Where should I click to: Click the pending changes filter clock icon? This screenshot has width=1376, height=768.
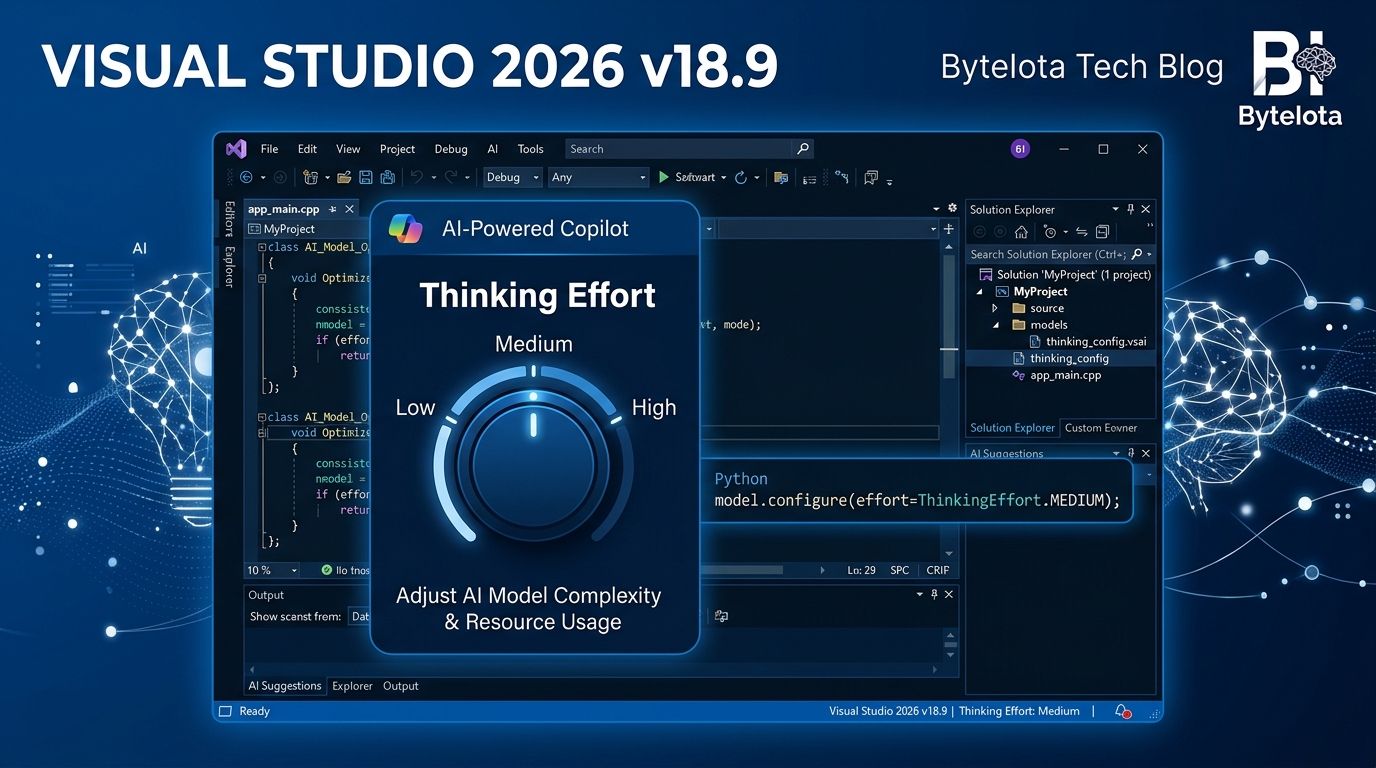[x=1048, y=232]
